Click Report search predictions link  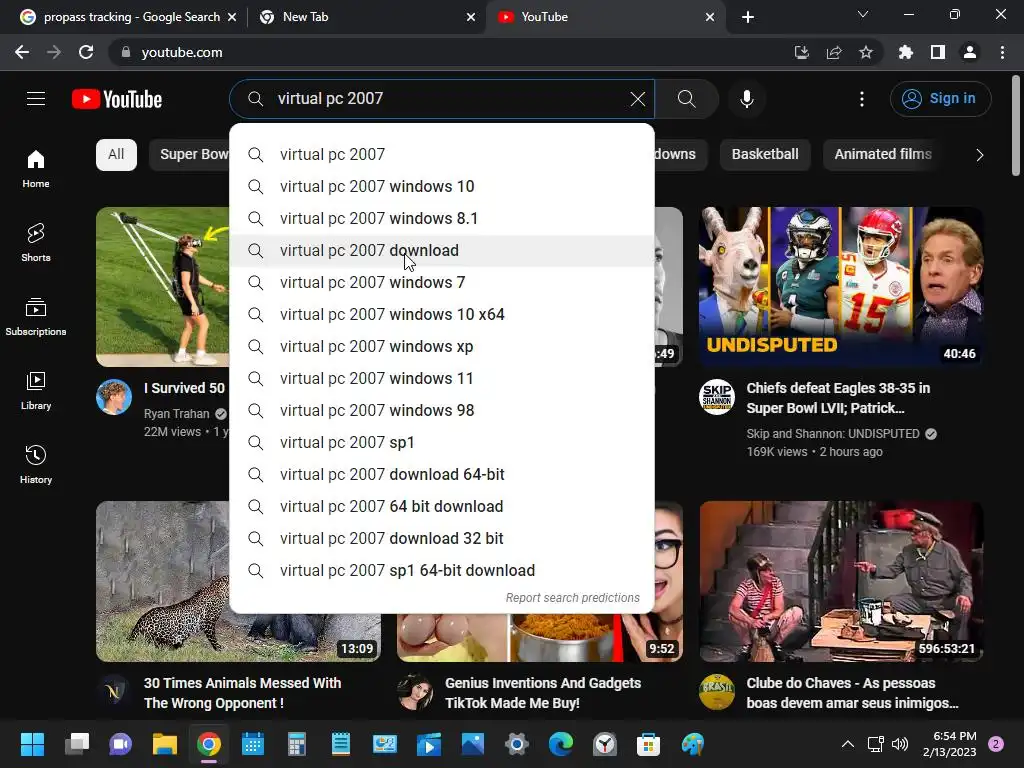(x=573, y=598)
